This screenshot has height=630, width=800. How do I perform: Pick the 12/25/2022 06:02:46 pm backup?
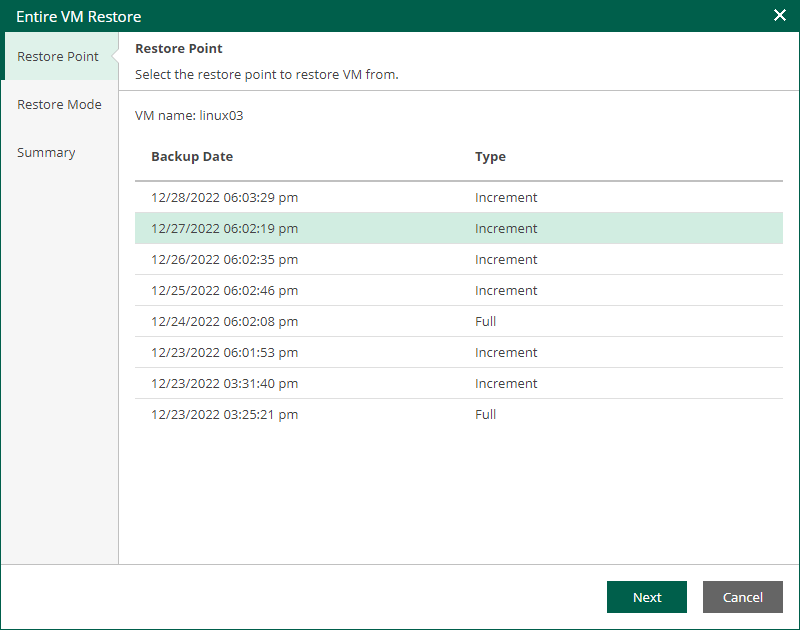coord(225,291)
